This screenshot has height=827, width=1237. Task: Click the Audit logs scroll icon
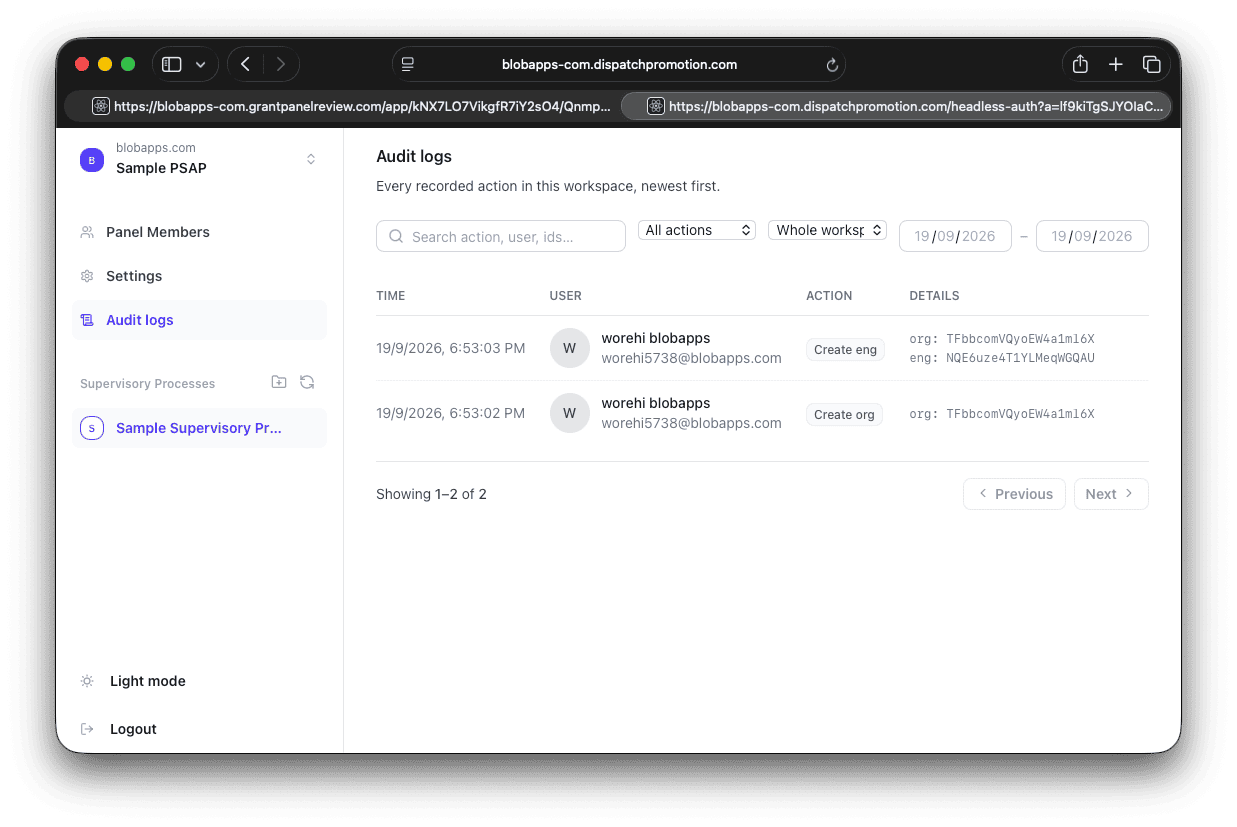(x=87, y=320)
